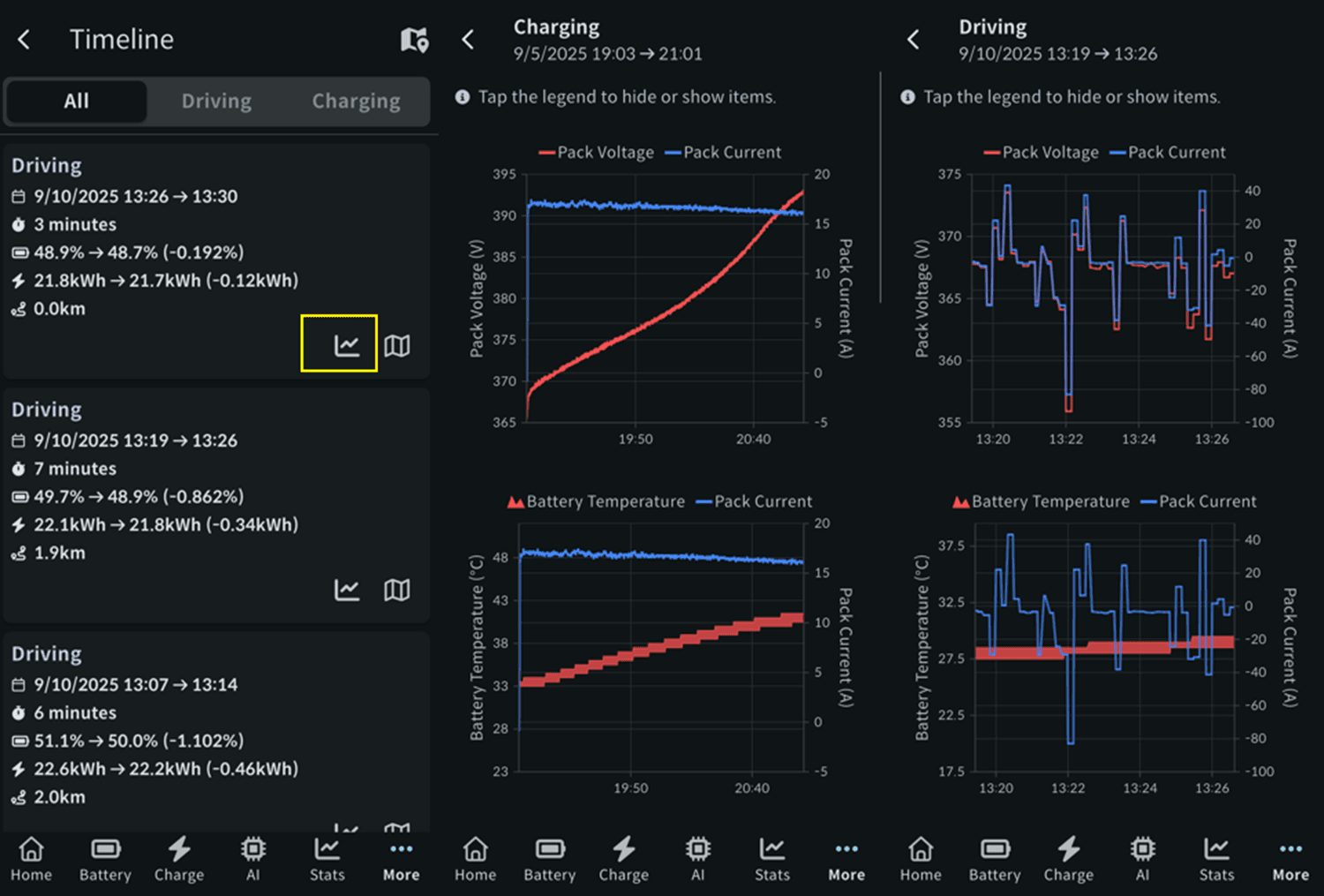Viewport: 1324px width, 896px height.
Task: Open Charge from the Timeline screen's bottom bar
Action: tap(179, 860)
